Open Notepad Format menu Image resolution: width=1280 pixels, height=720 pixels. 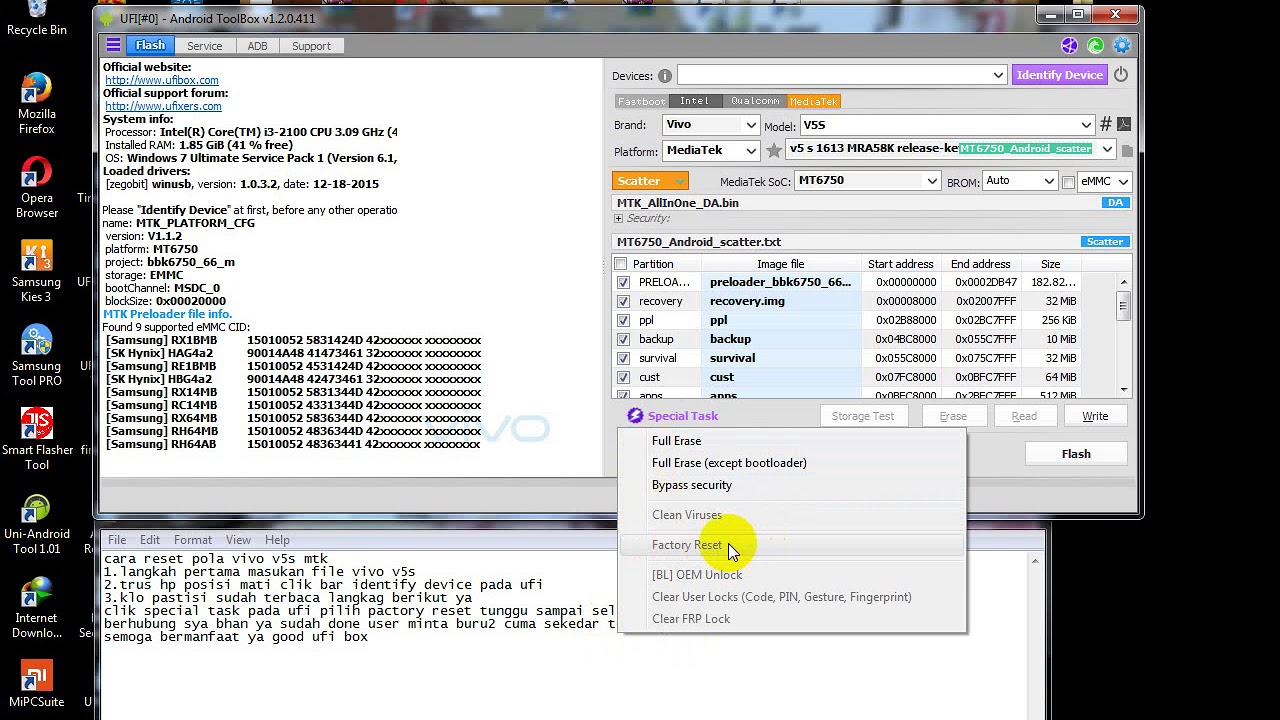pos(193,540)
